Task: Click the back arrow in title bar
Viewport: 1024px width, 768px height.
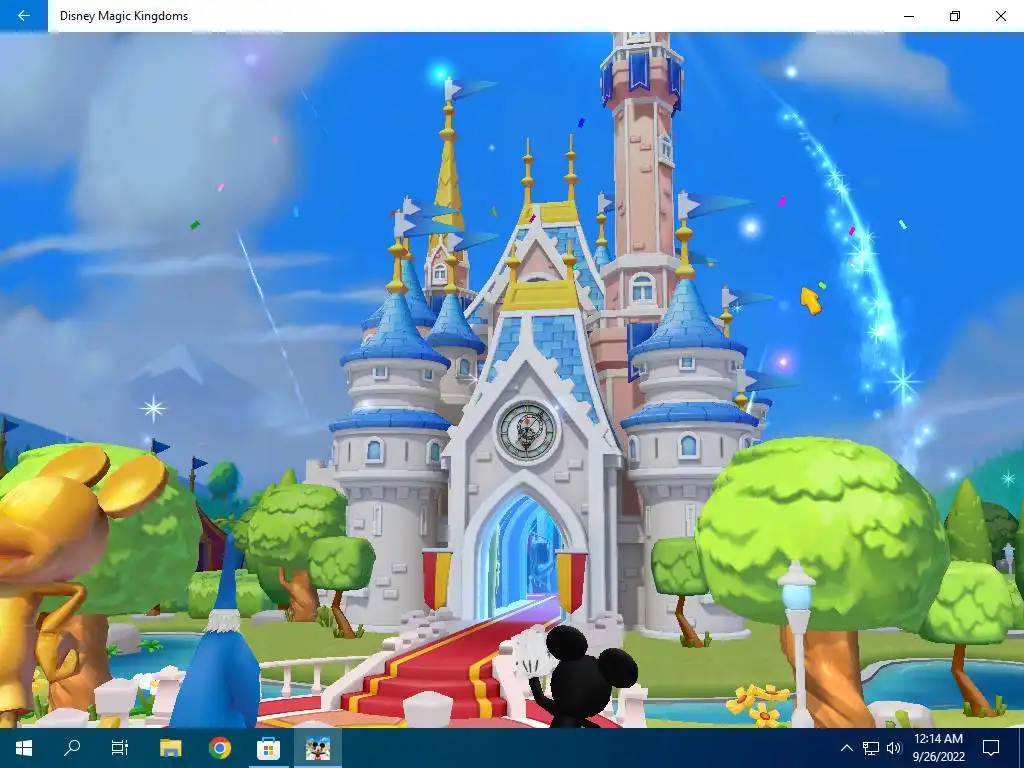Action: tap(24, 16)
